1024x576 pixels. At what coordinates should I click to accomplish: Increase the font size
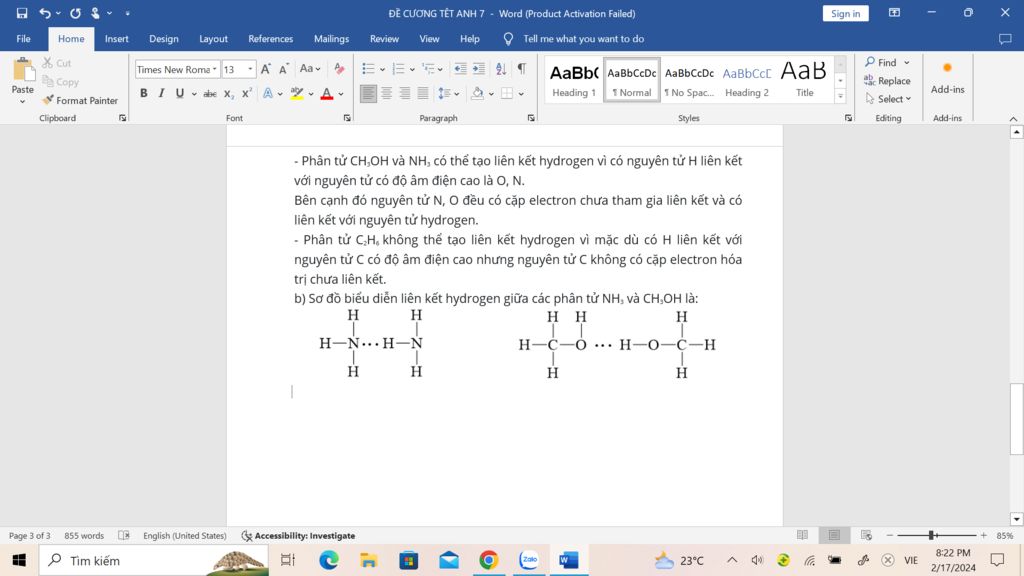(266, 69)
